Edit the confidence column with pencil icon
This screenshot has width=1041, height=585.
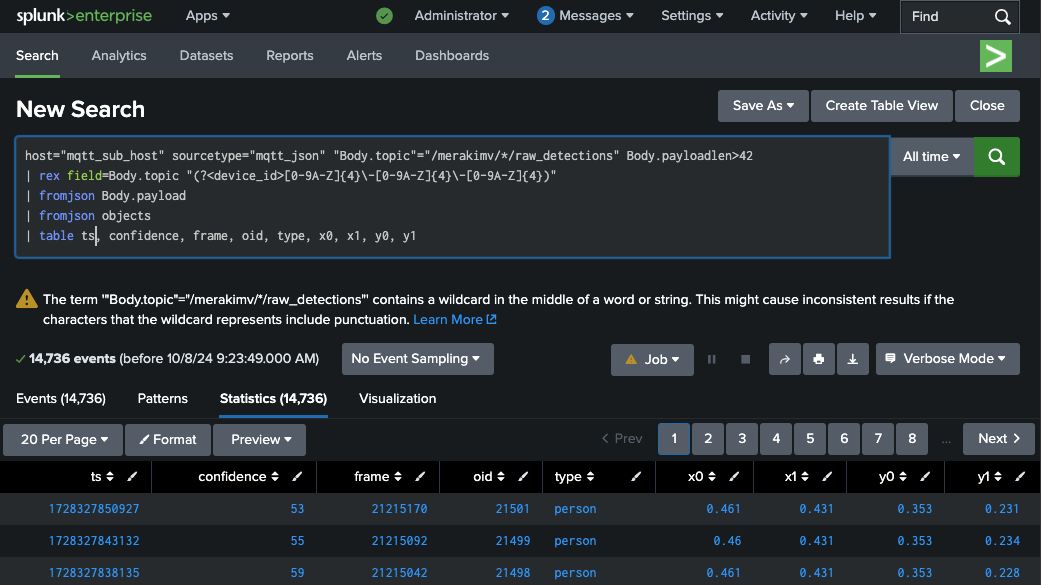click(297, 477)
